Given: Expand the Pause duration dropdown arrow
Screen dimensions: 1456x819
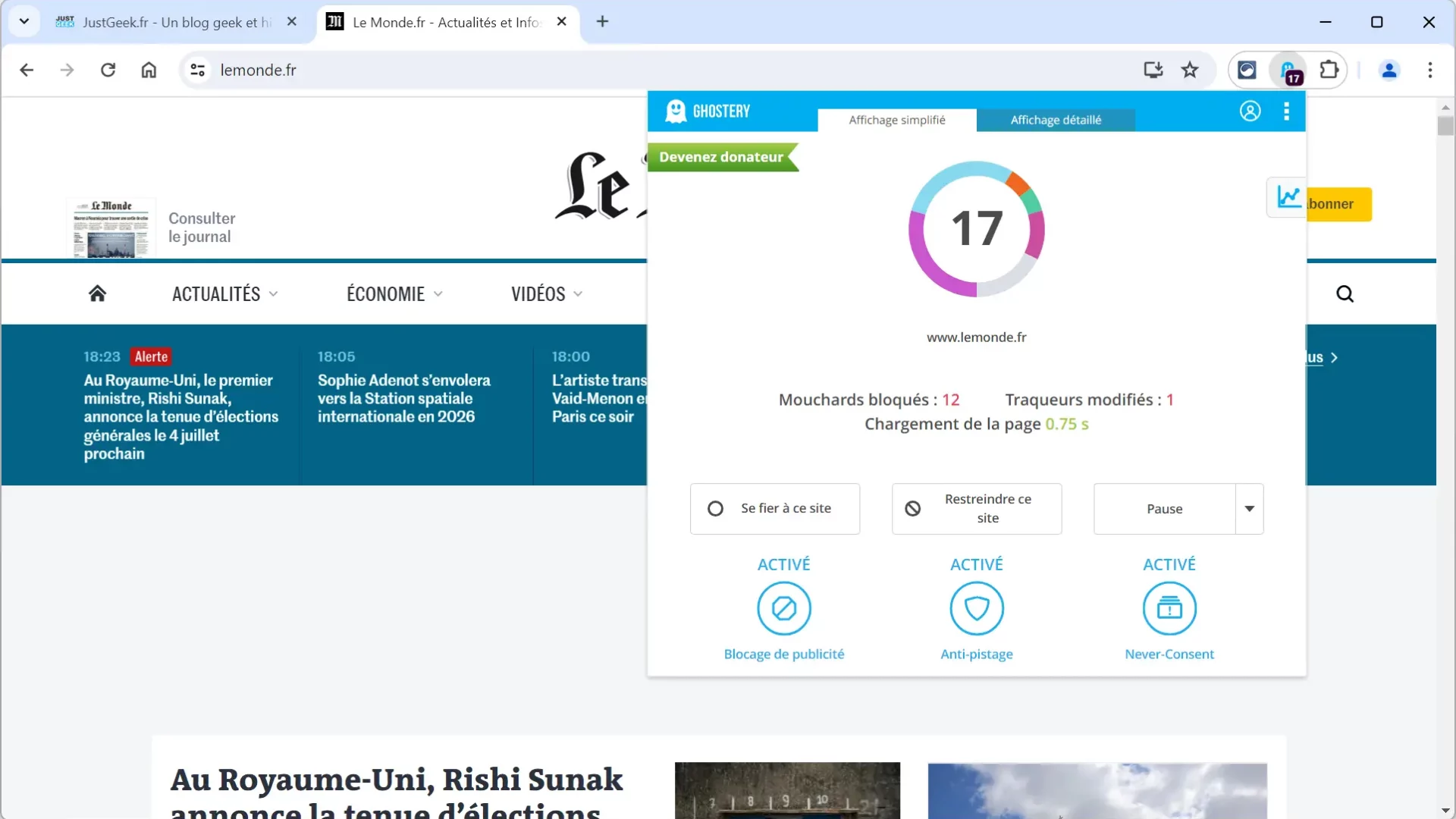Looking at the screenshot, I should (1250, 509).
